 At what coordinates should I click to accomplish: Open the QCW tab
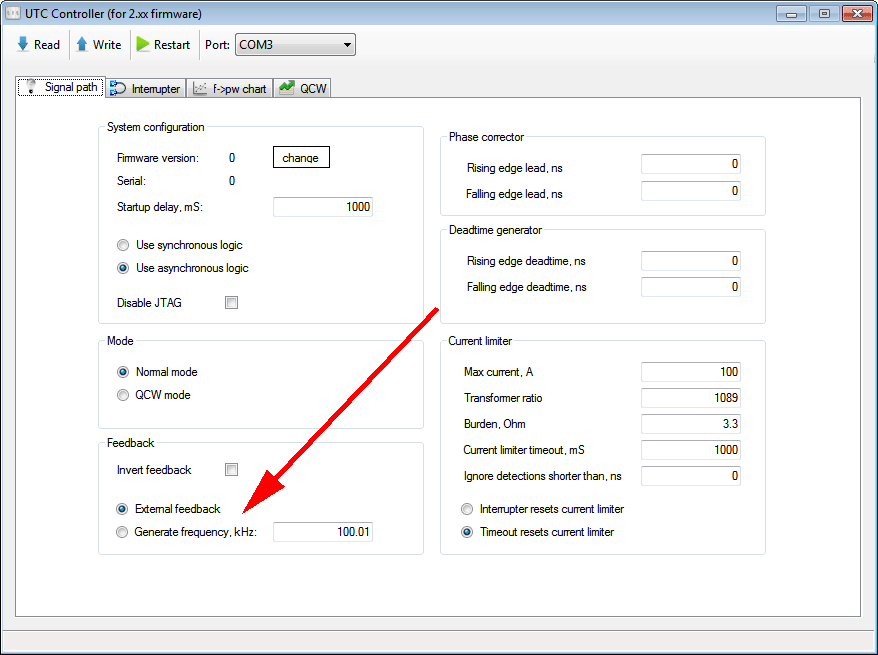pyautogui.click(x=303, y=88)
